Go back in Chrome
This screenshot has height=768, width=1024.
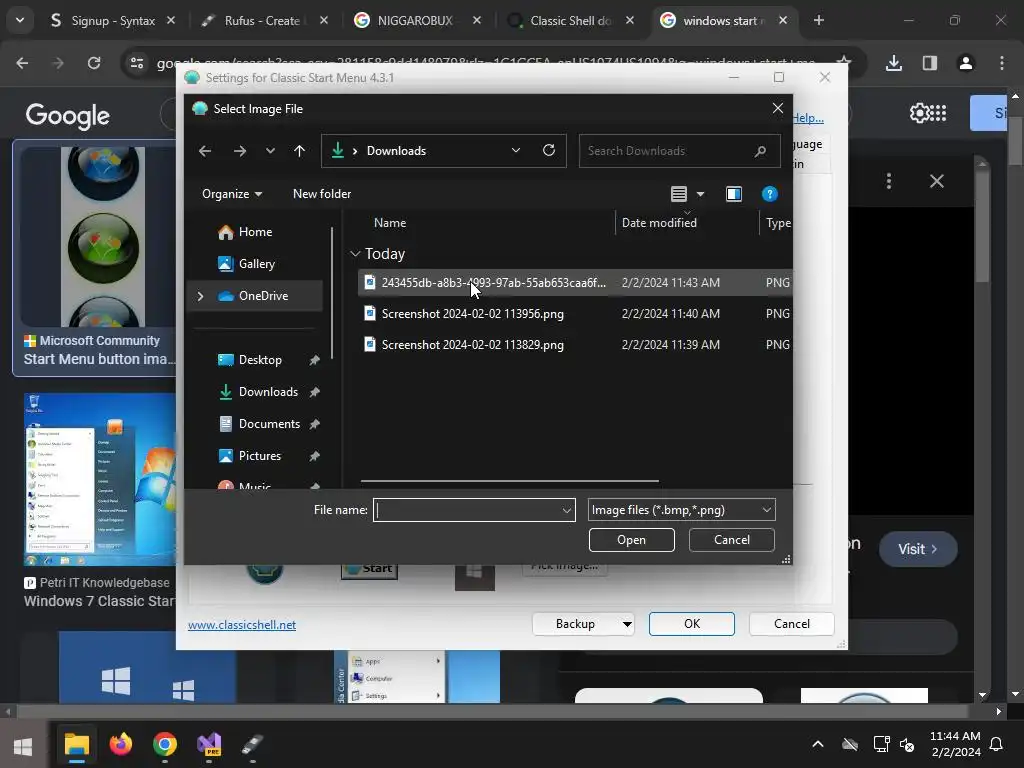click(x=22, y=63)
